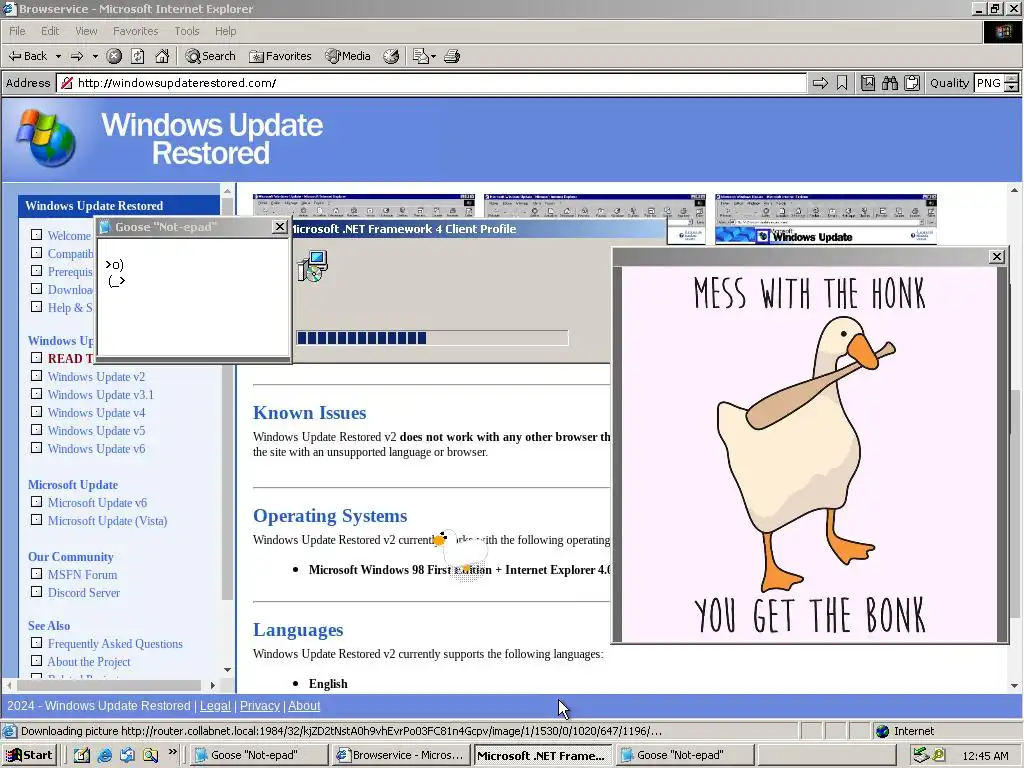
Task: Click the Legal footer link
Action: [x=215, y=706]
